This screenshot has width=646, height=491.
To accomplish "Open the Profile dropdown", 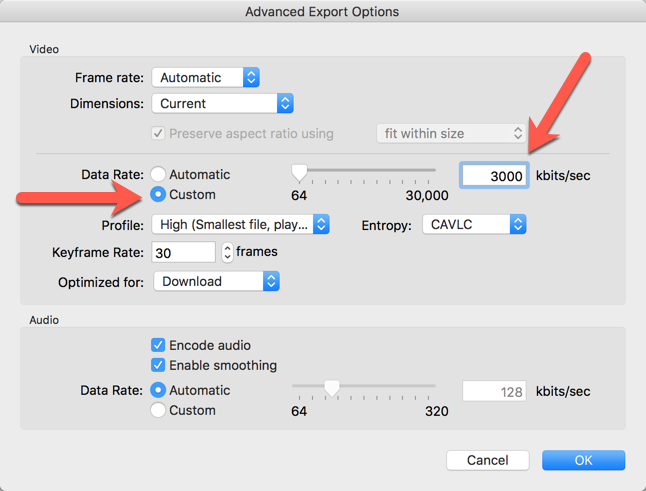I will pyautogui.click(x=241, y=225).
